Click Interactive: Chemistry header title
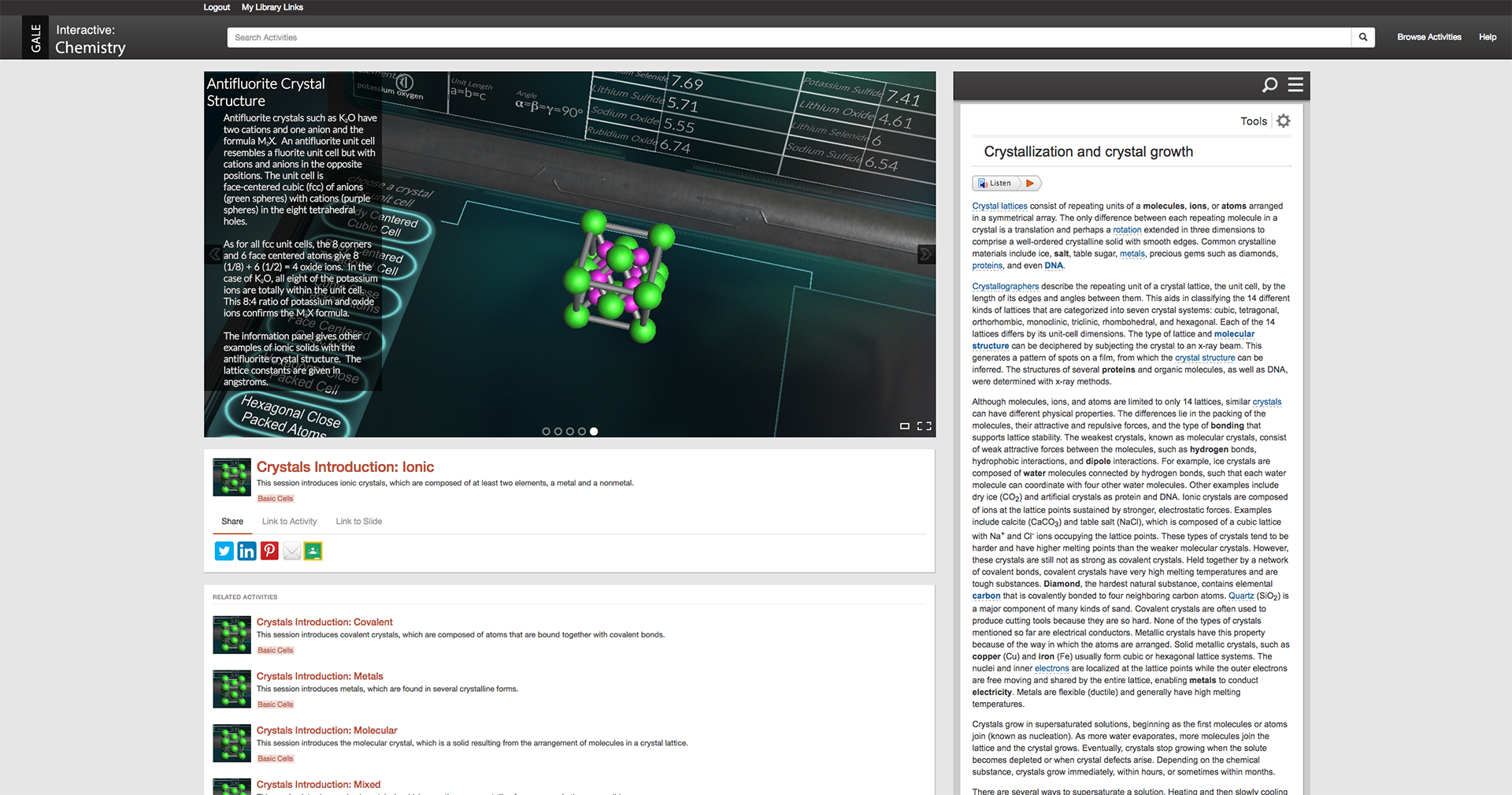This screenshot has height=795, width=1512. click(x=91, y=39)
